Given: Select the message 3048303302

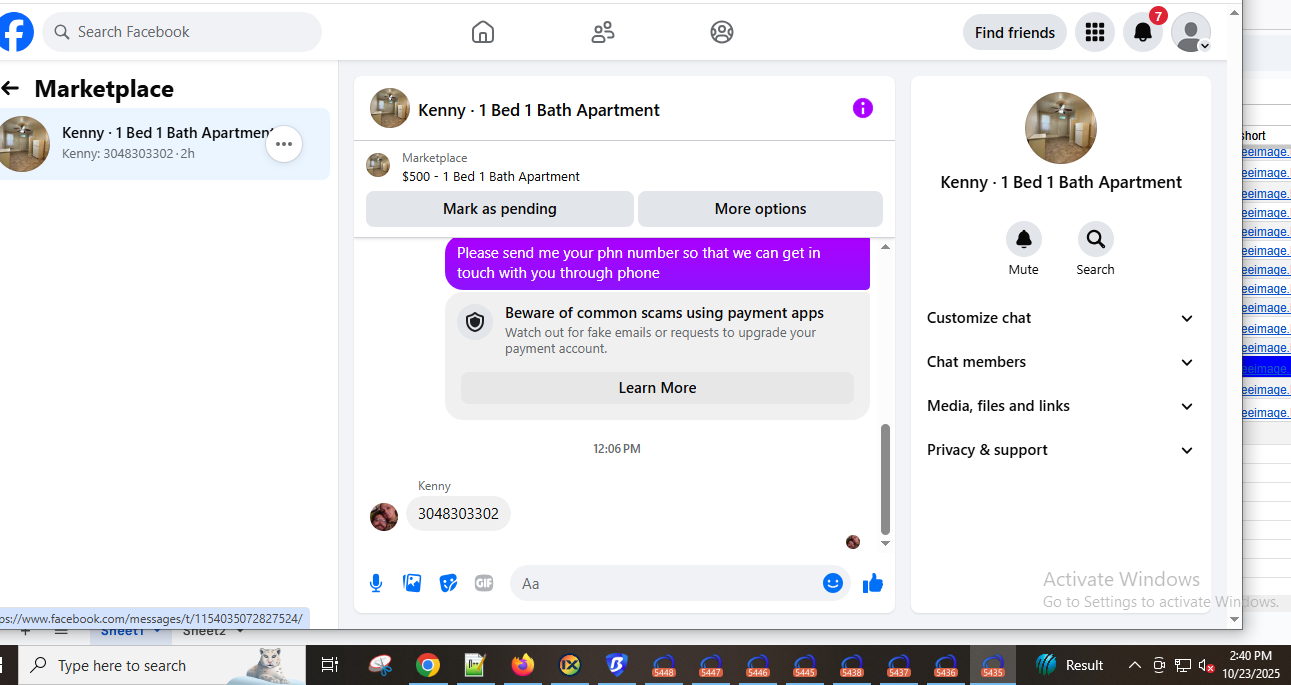Looking at the screenshot, I should (x=458, y=514).
